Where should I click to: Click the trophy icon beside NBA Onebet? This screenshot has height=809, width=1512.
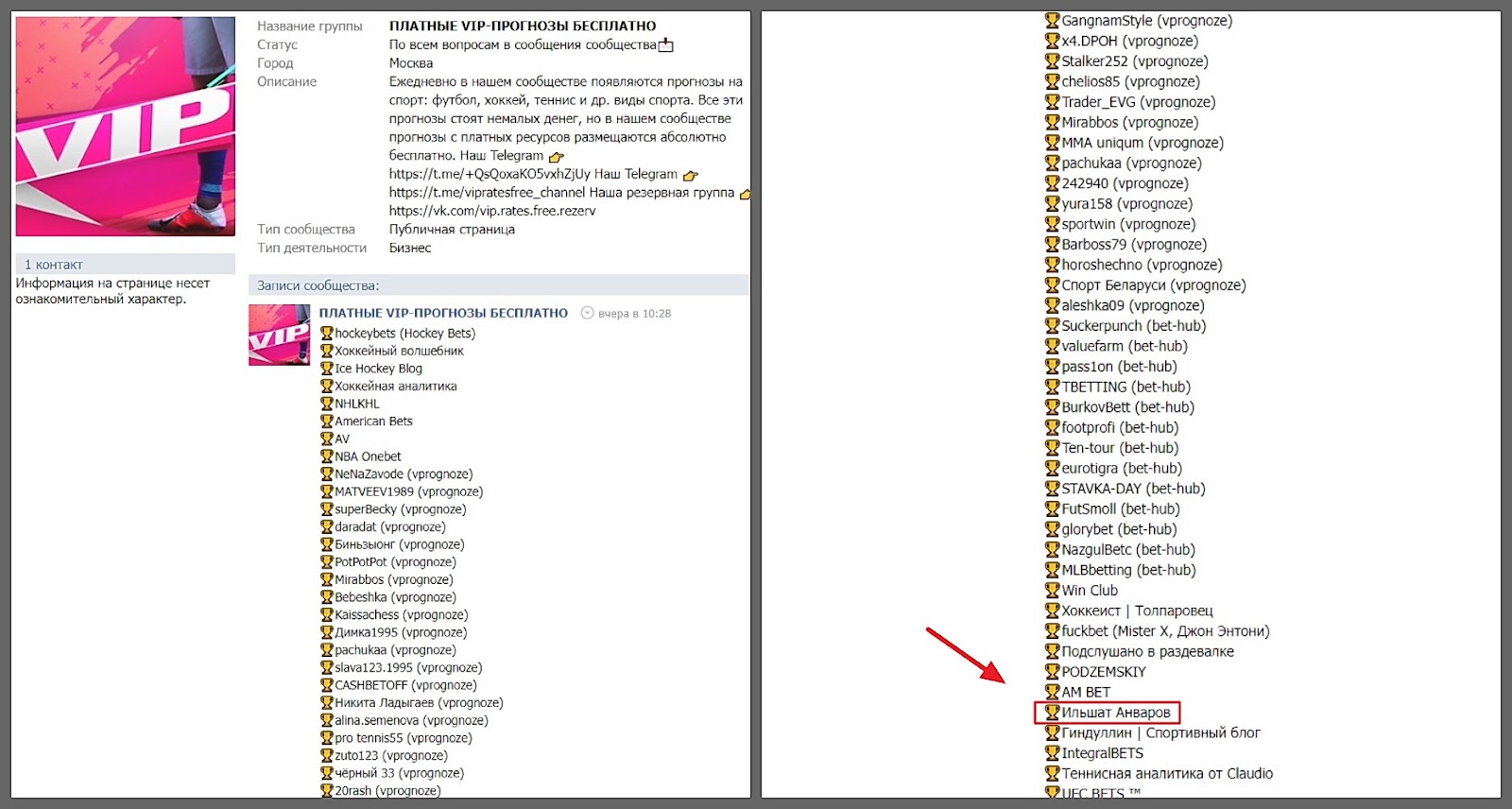[327, 456]
